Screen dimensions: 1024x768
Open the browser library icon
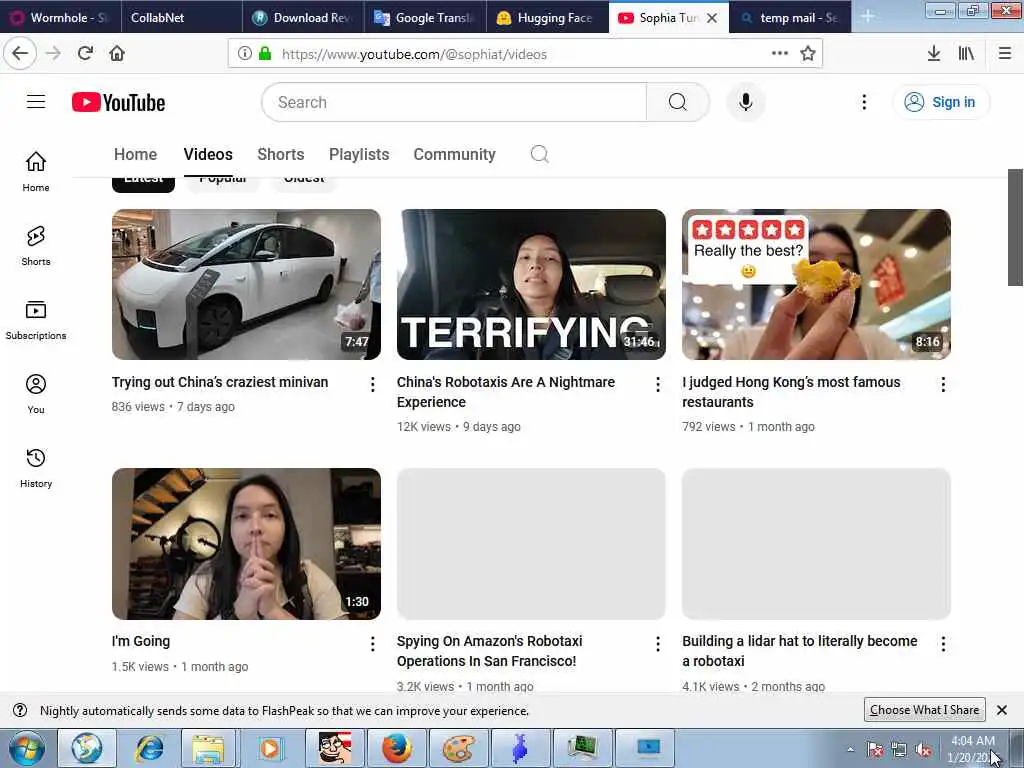967,54
